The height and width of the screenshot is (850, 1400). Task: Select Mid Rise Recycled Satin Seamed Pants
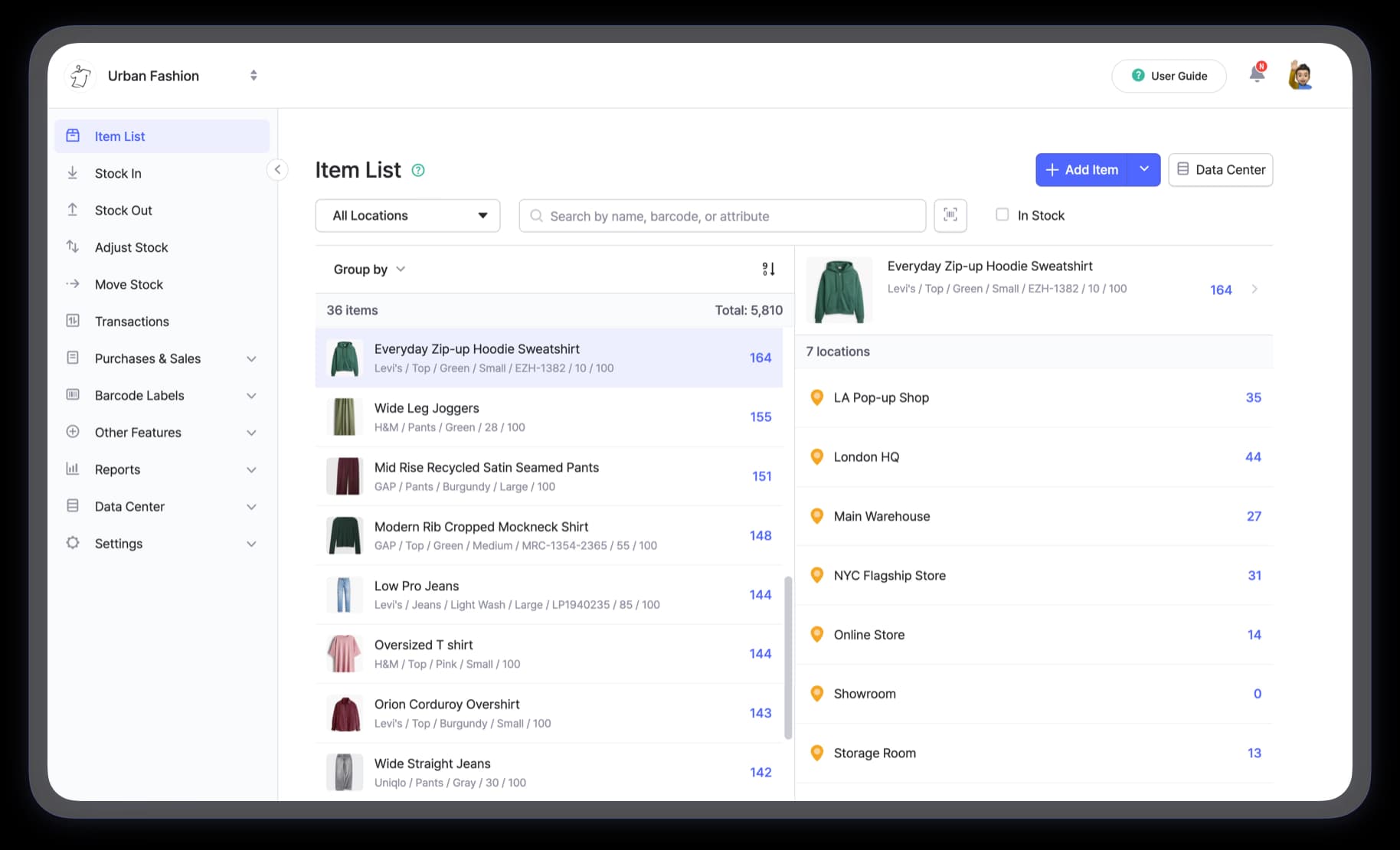point(549,476)
